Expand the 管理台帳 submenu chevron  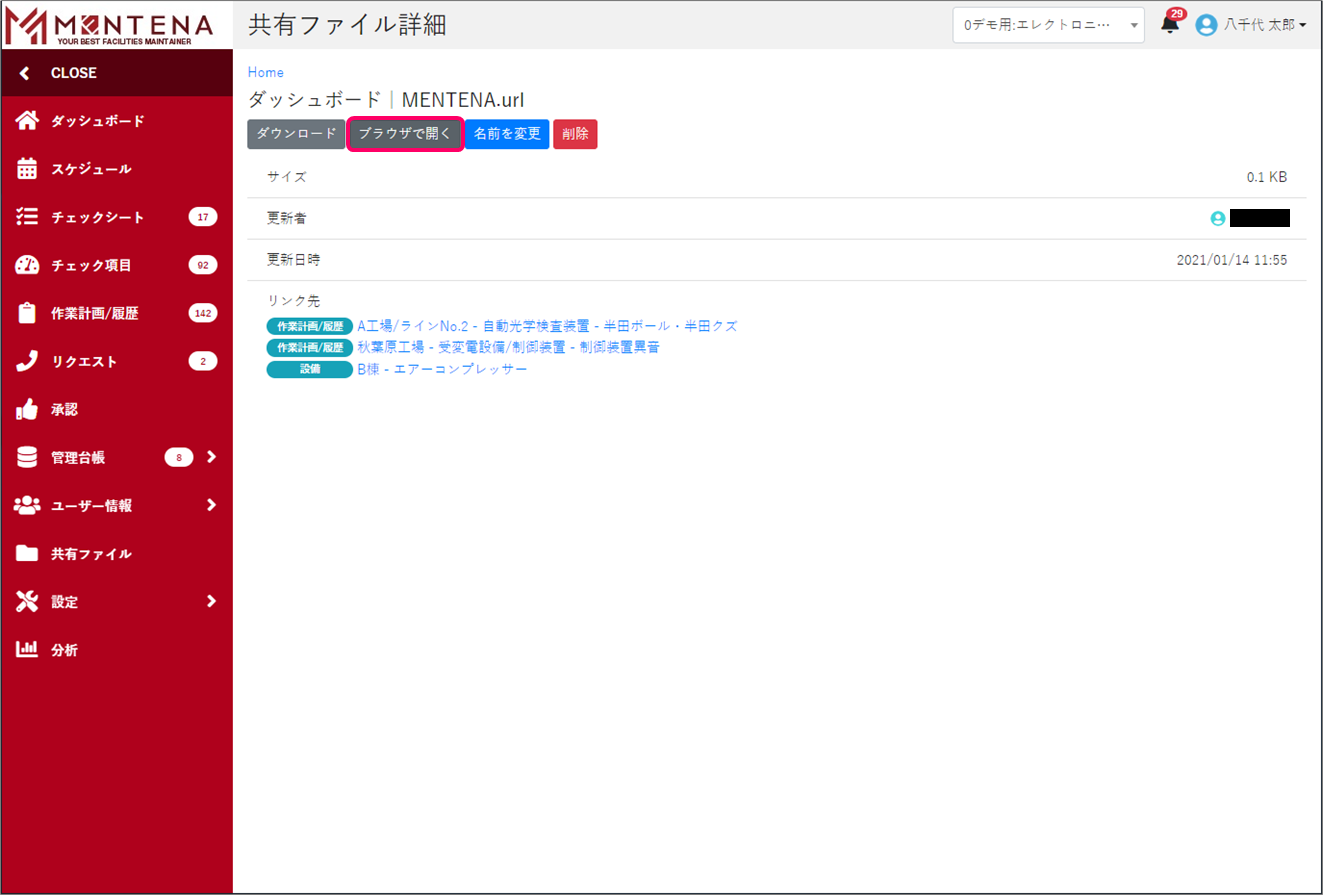coord(211,457)
